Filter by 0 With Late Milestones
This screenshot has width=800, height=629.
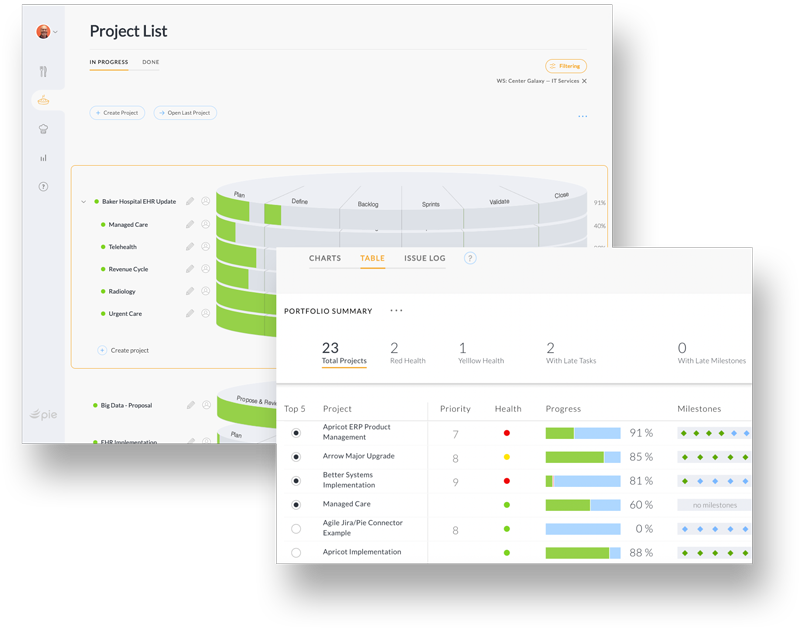coord(711,354)
